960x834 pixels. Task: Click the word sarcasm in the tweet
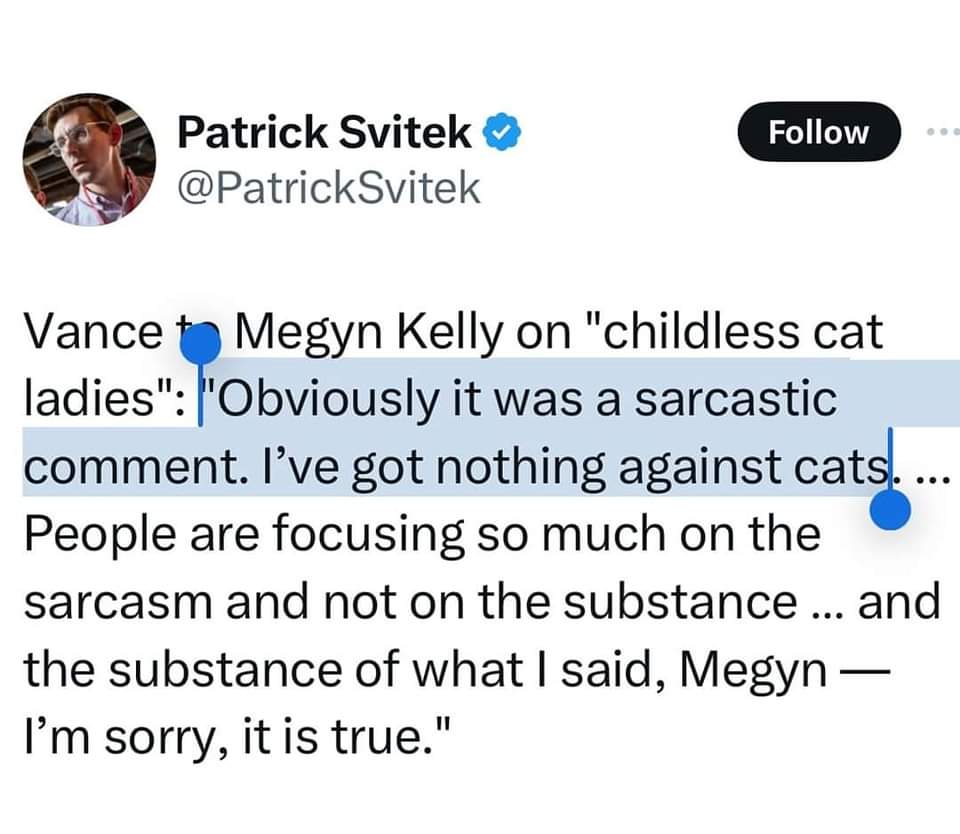coord(119,603)
